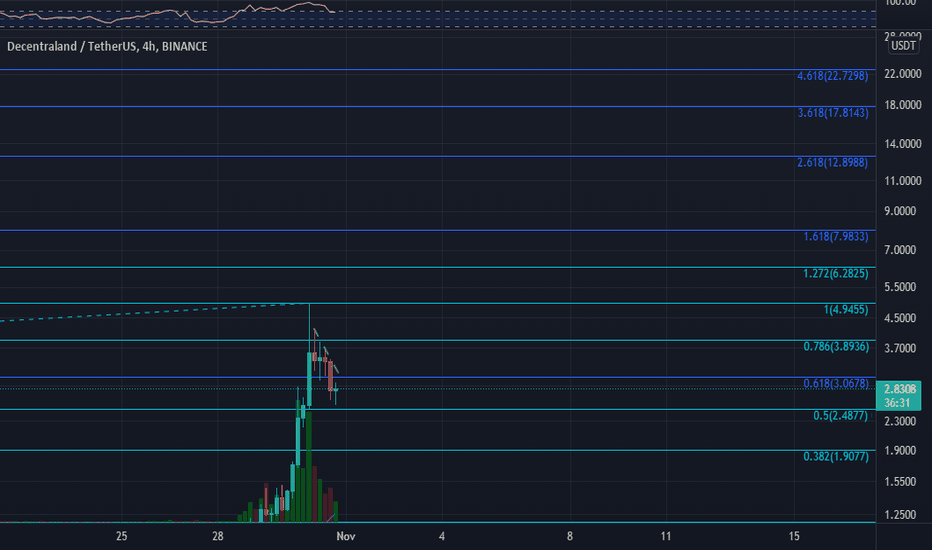Click the 28 date on time axis
Screen dimensions: 932x550
(x=218, y=536)
